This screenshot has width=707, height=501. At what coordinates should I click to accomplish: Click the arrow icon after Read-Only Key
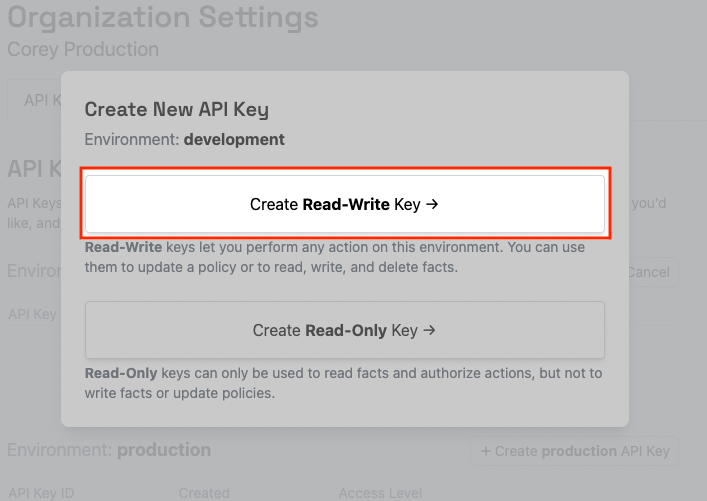click(x=429, y=330)
